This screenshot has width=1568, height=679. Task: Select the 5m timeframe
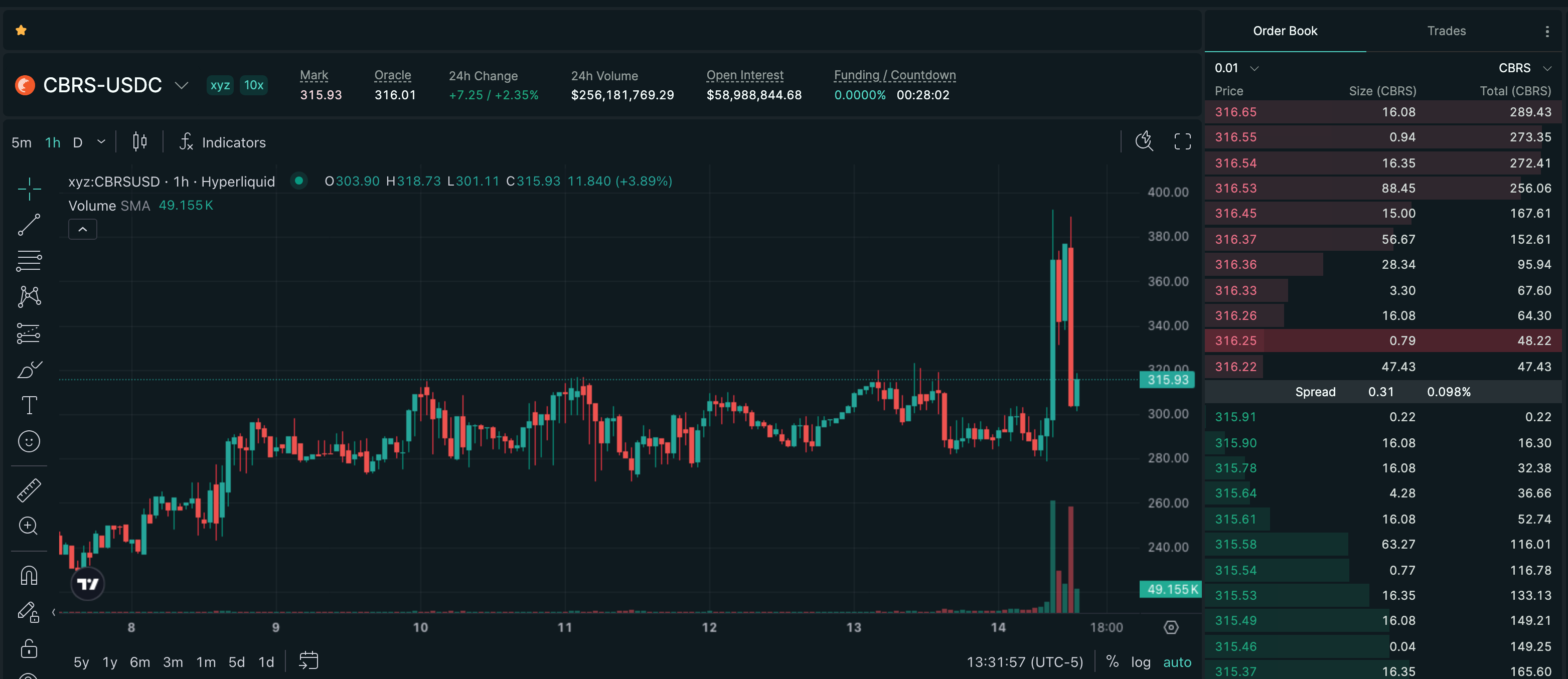click(x=21, y=142)
